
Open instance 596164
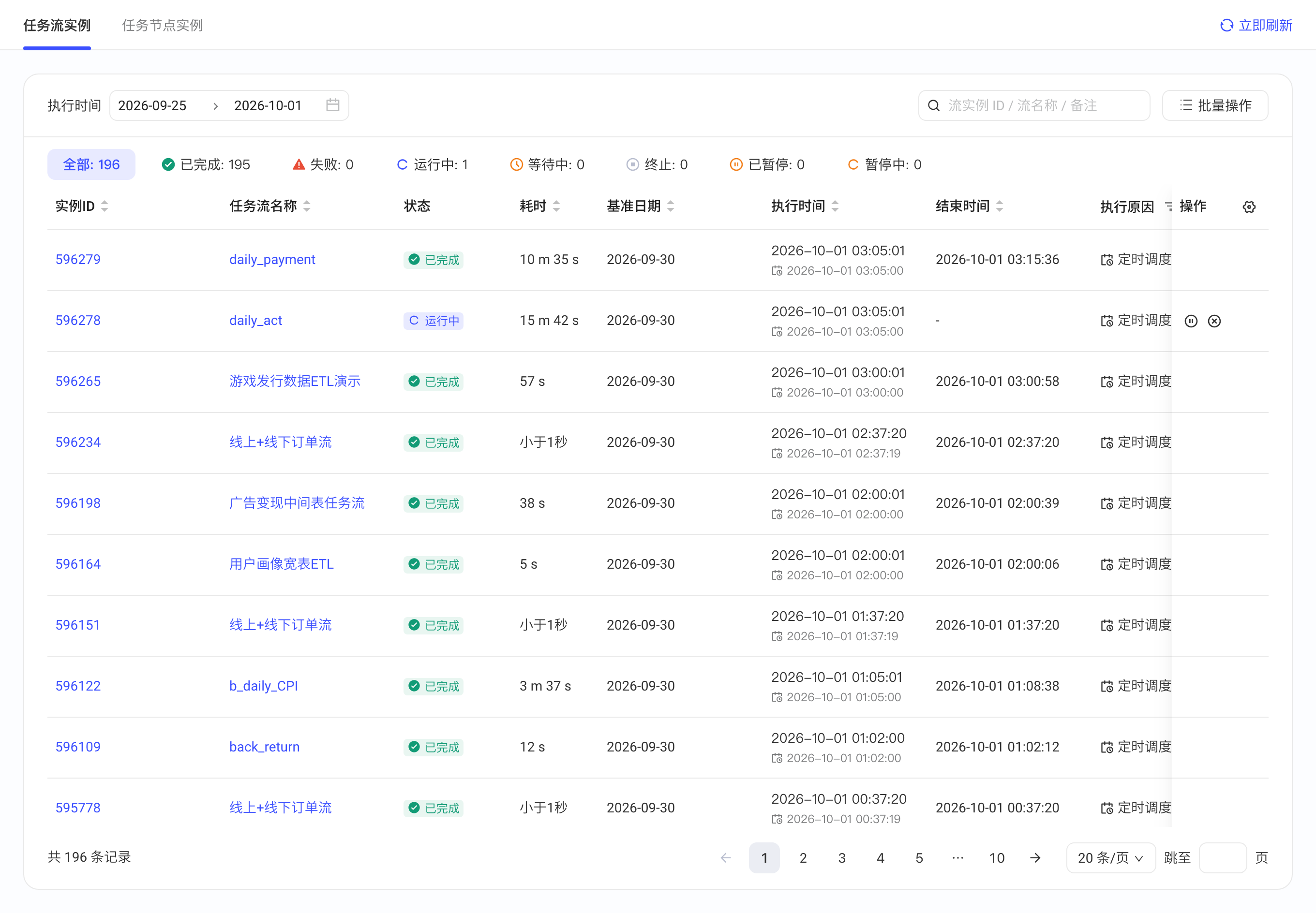coord(78,564)
